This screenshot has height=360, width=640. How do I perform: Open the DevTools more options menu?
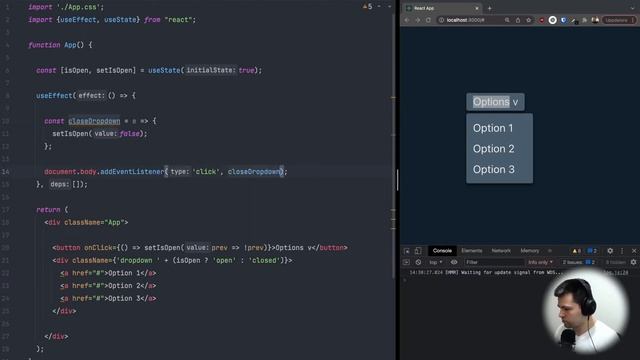click(622, 251)
